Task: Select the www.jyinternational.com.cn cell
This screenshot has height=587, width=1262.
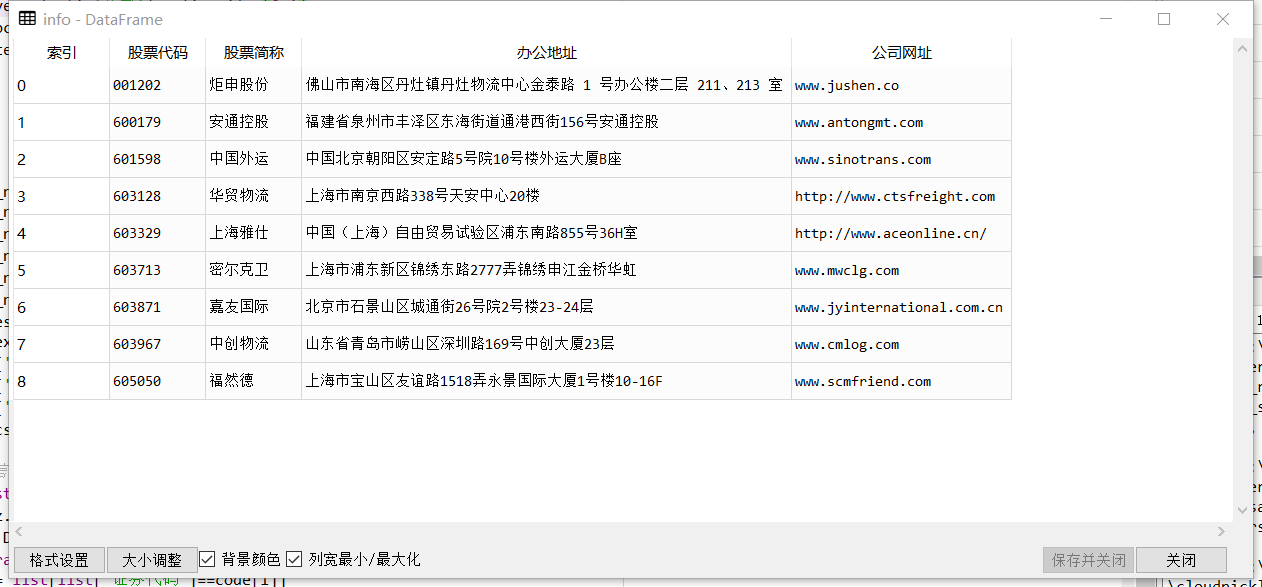Action: pyautogui.click(x=902, y=308)
